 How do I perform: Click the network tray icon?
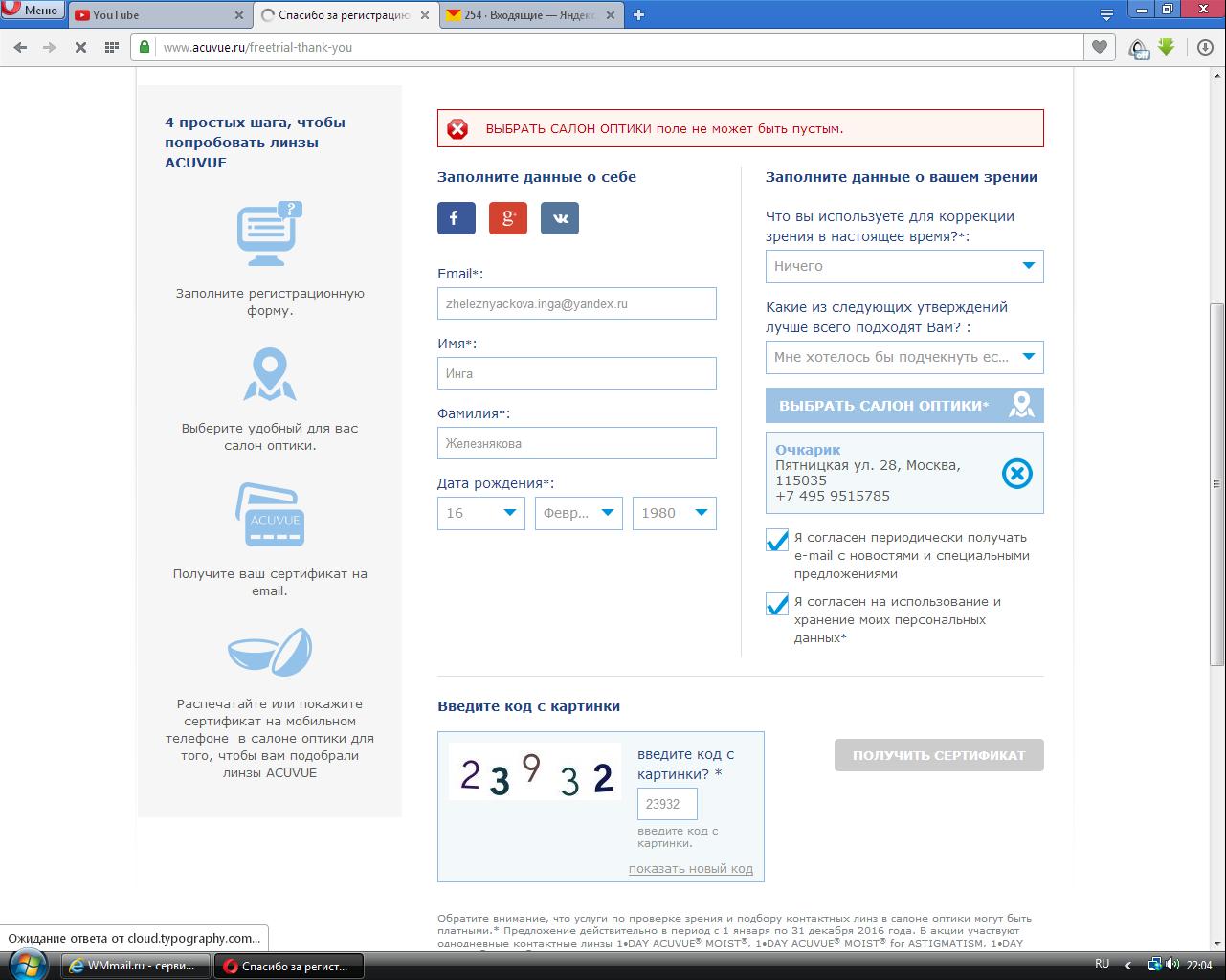1154,965
